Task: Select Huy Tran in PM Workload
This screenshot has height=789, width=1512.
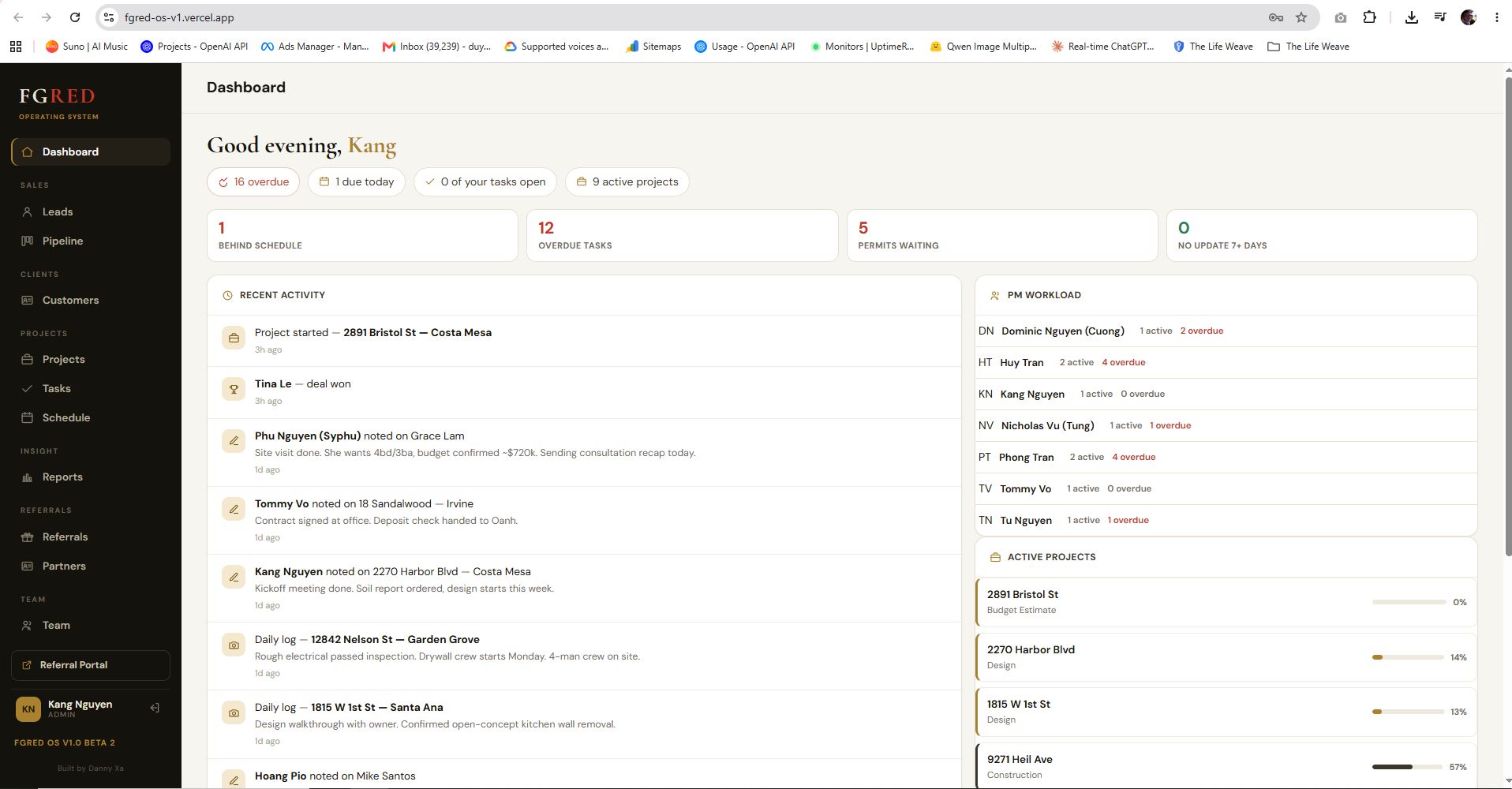Action: [1226, 362]
